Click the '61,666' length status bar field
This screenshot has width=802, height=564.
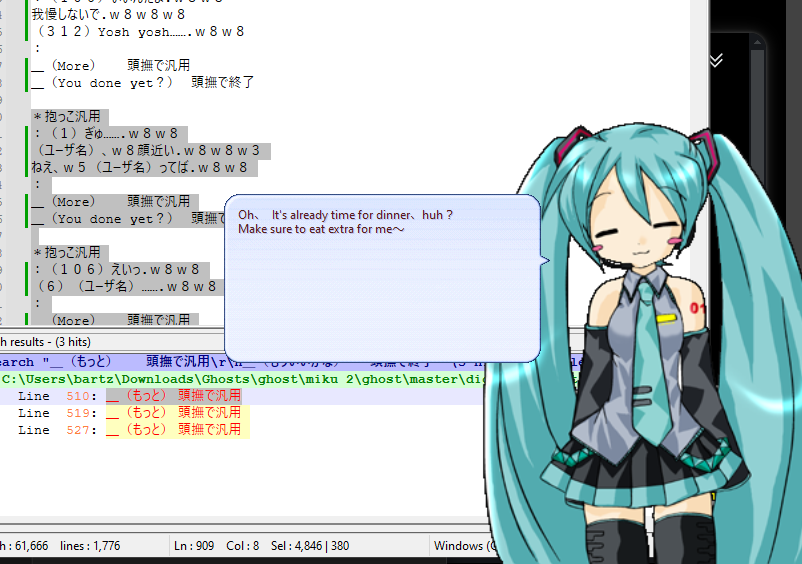[25, 546]
